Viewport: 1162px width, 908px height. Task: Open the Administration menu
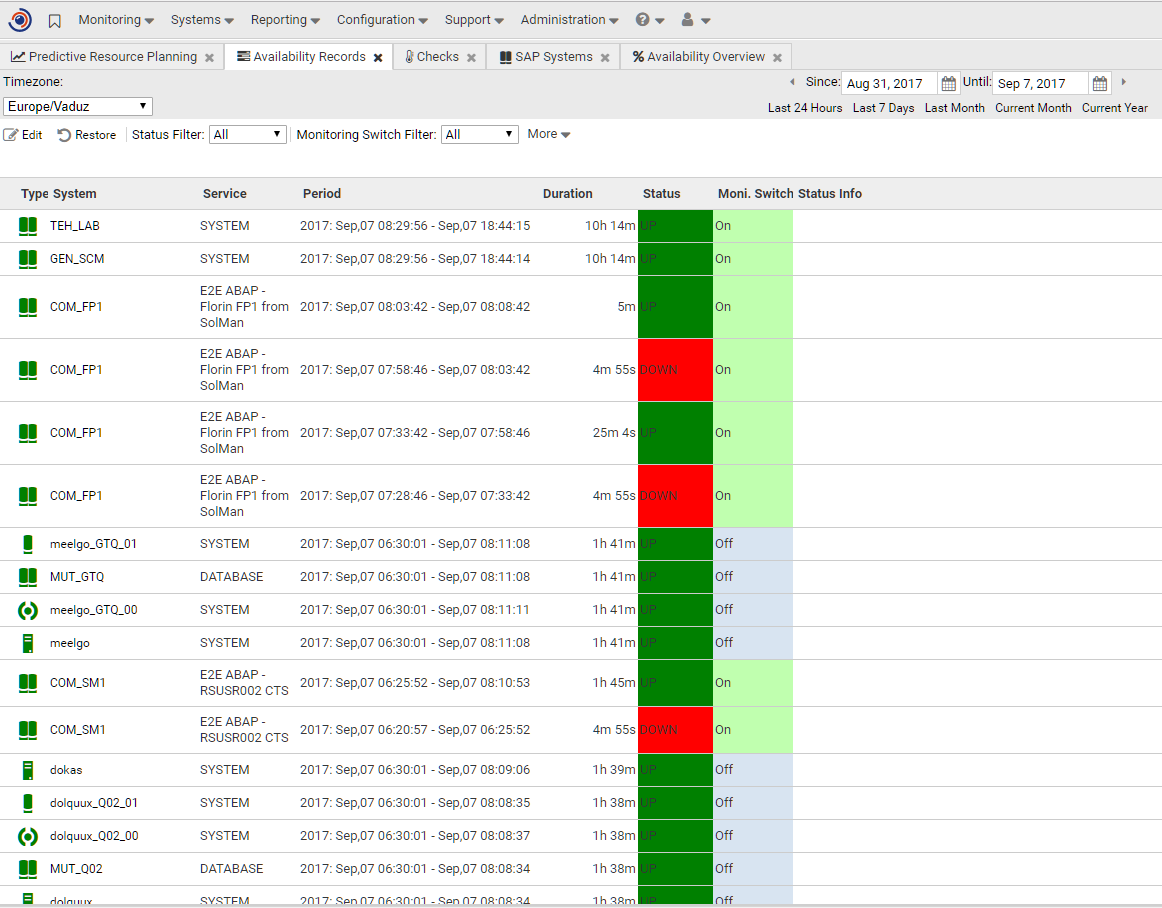click(569, 20)
